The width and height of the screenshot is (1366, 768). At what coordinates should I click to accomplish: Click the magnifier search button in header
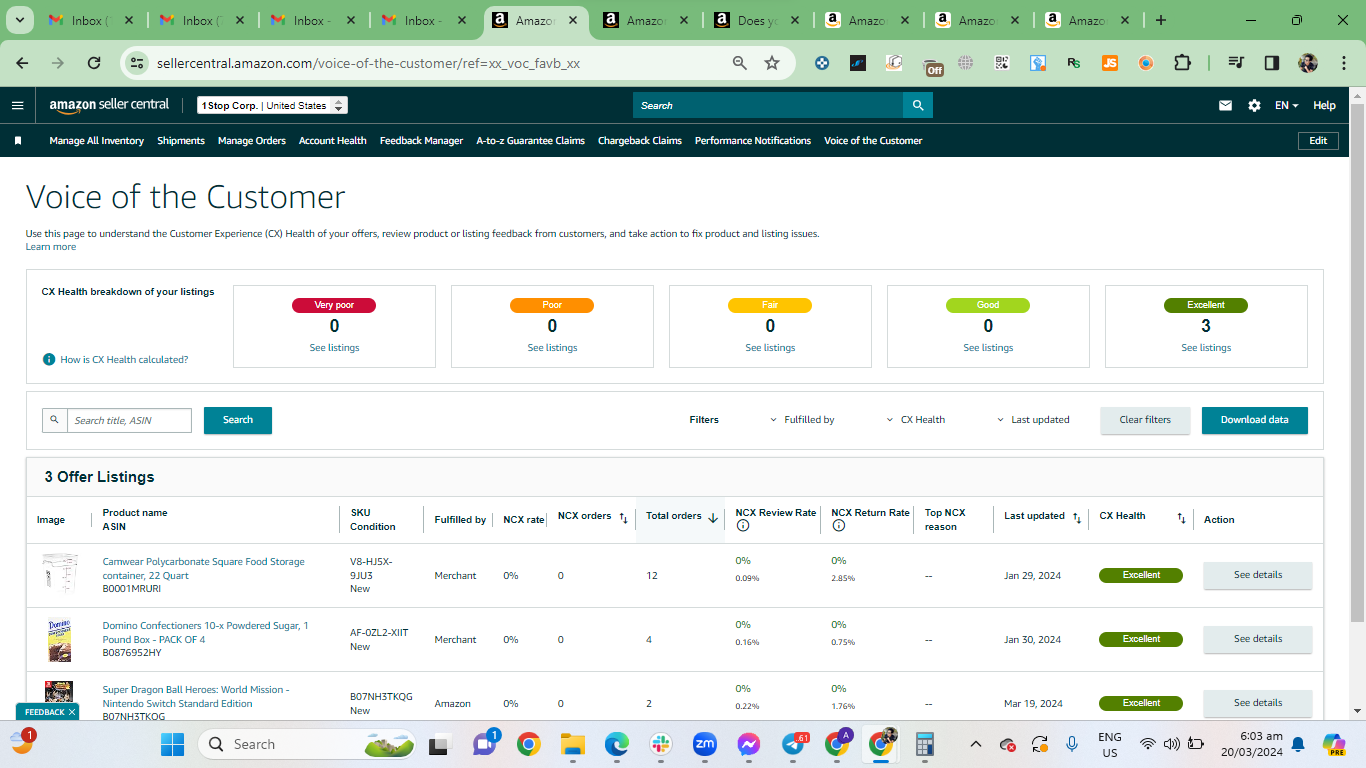[918, 105]
